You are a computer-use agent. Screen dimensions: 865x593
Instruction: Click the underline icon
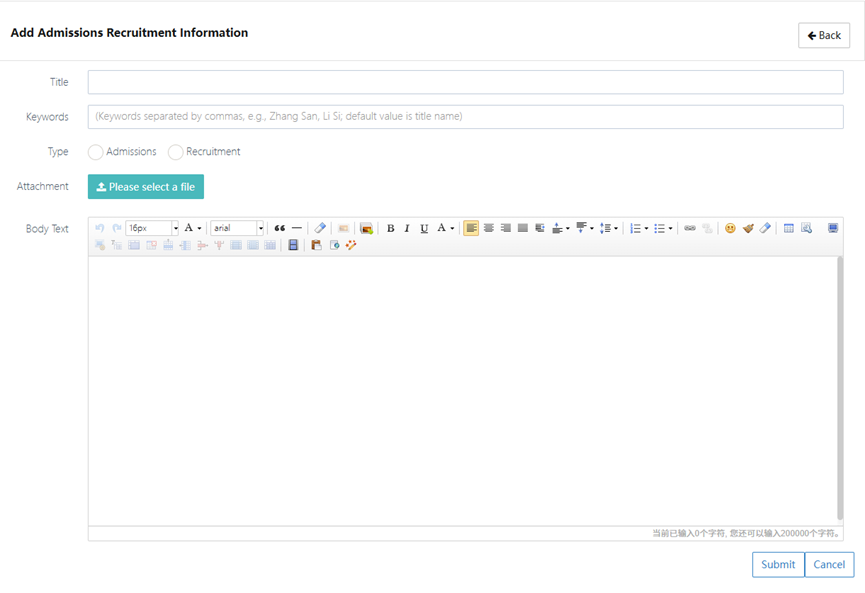click(424, 228)
